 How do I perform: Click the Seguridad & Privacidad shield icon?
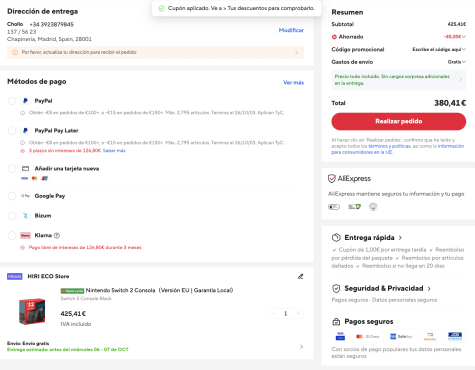[x=336, y=288]
